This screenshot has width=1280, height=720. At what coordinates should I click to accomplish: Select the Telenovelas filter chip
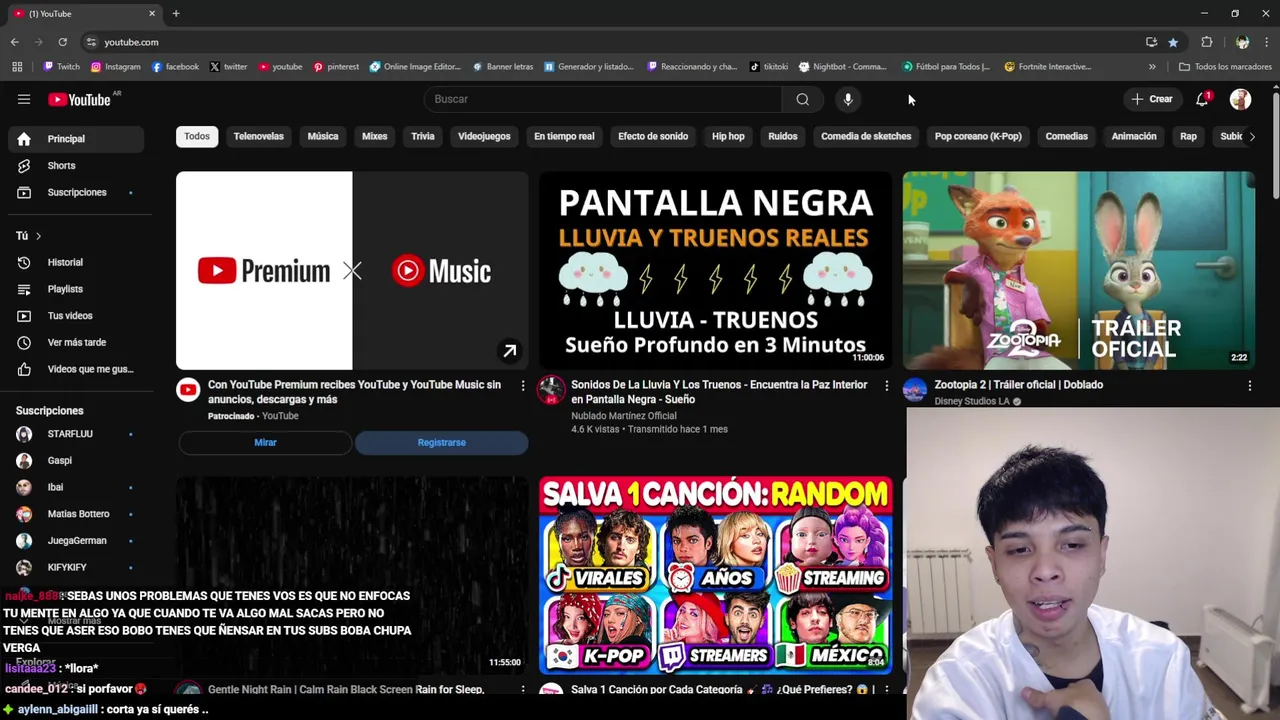[x=259, y=136]
